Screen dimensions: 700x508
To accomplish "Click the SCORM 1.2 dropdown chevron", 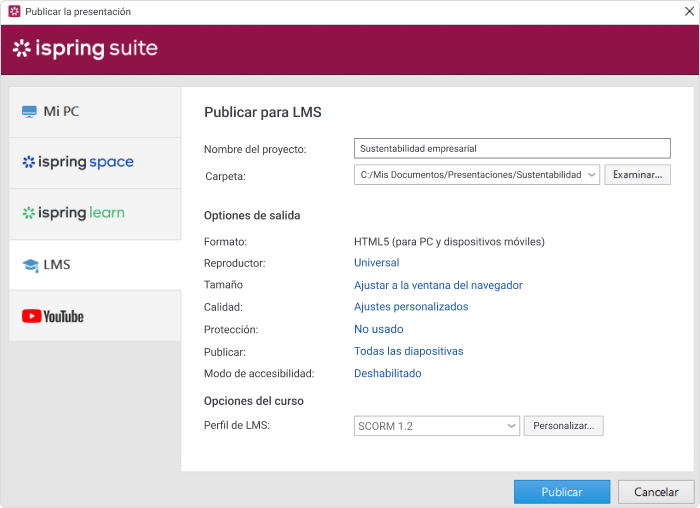I will [511, 426].
